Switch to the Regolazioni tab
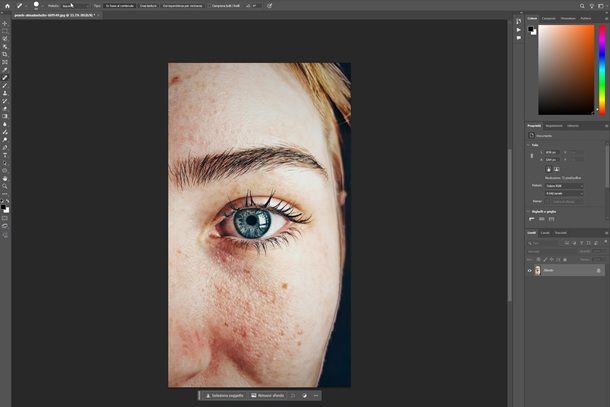 (554, 126)
